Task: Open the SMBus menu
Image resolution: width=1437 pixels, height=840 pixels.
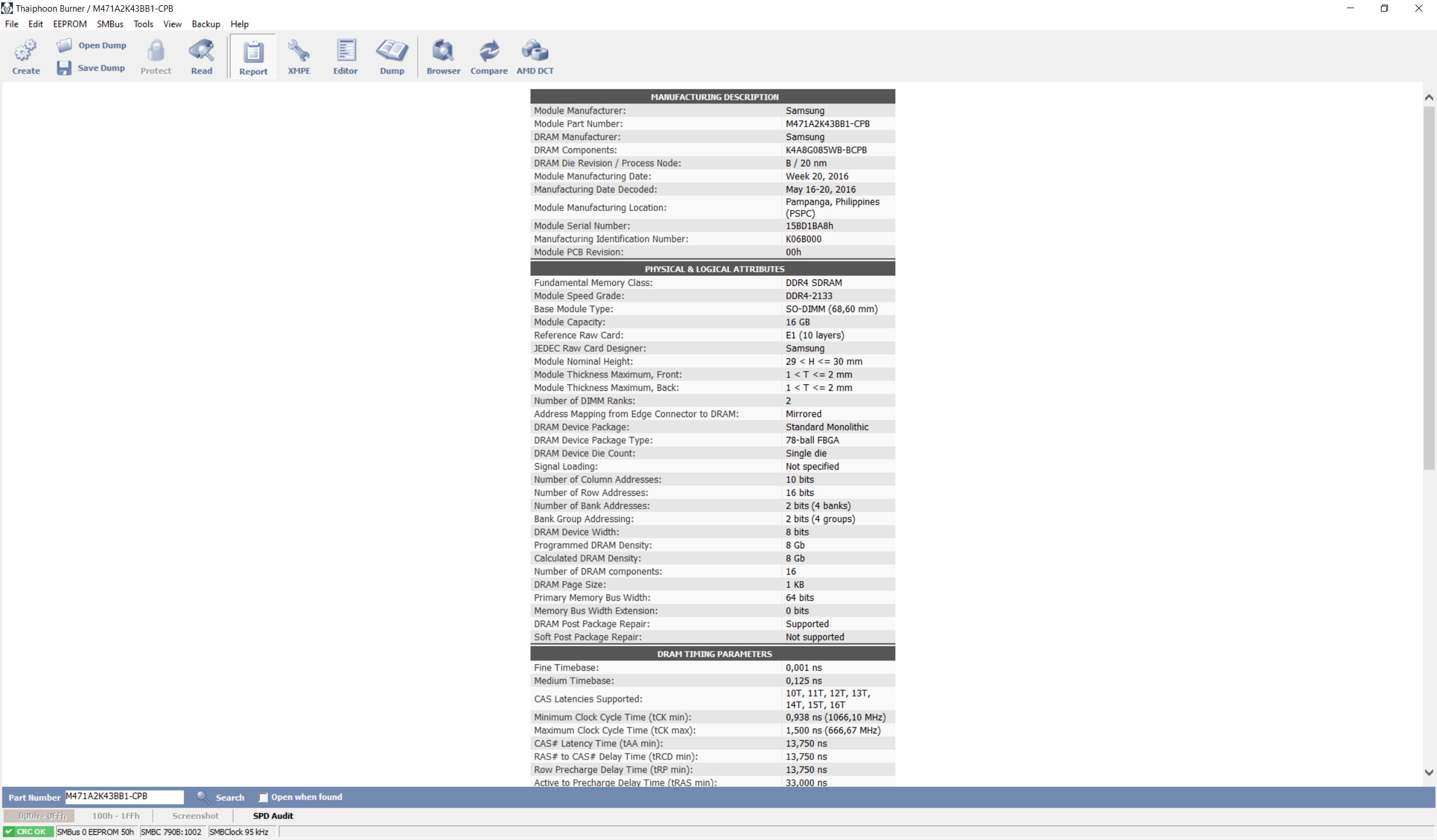Action: point(110,24)
